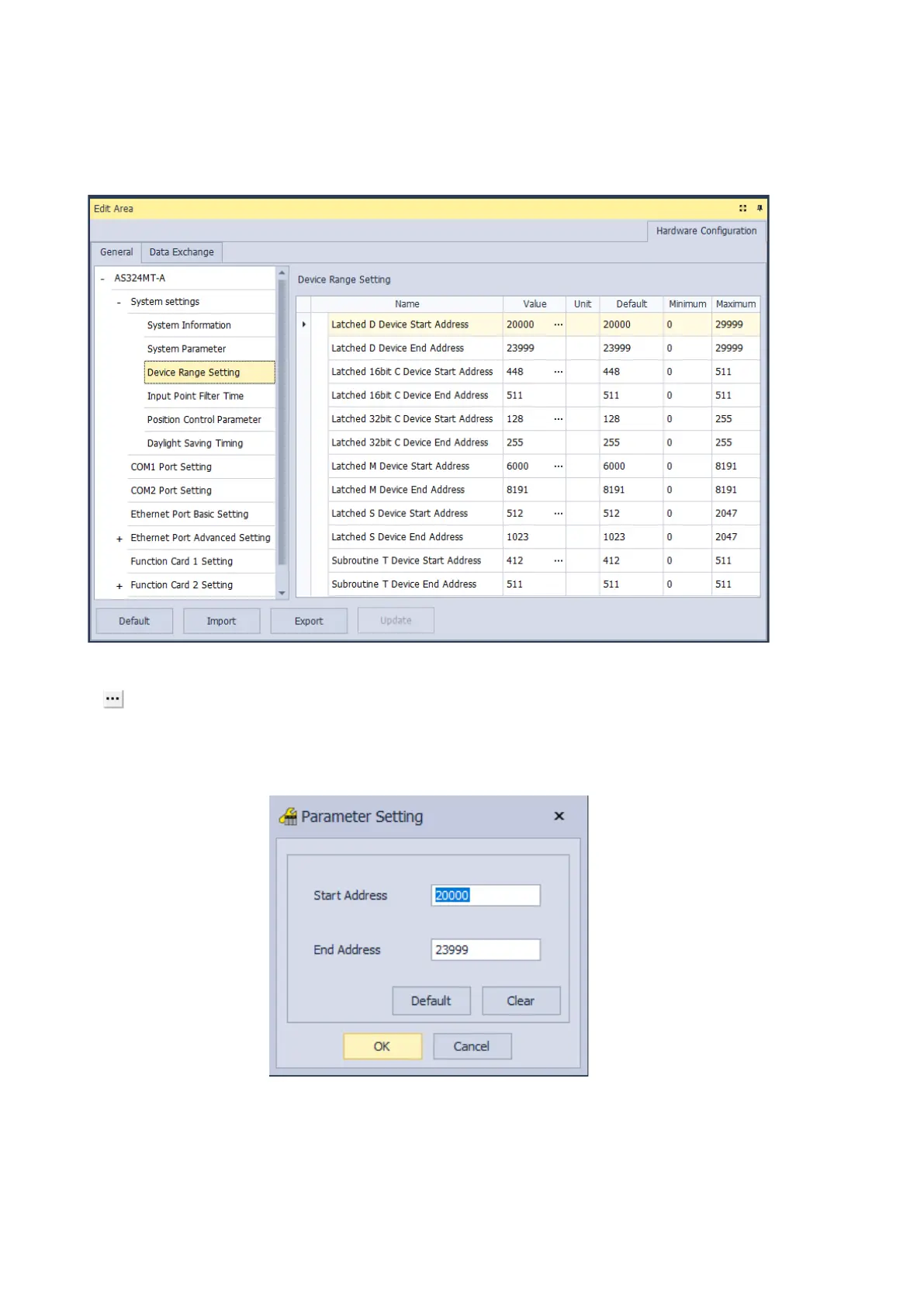
Task: Click the Edit Area pin icon
Action: (760, 208)
